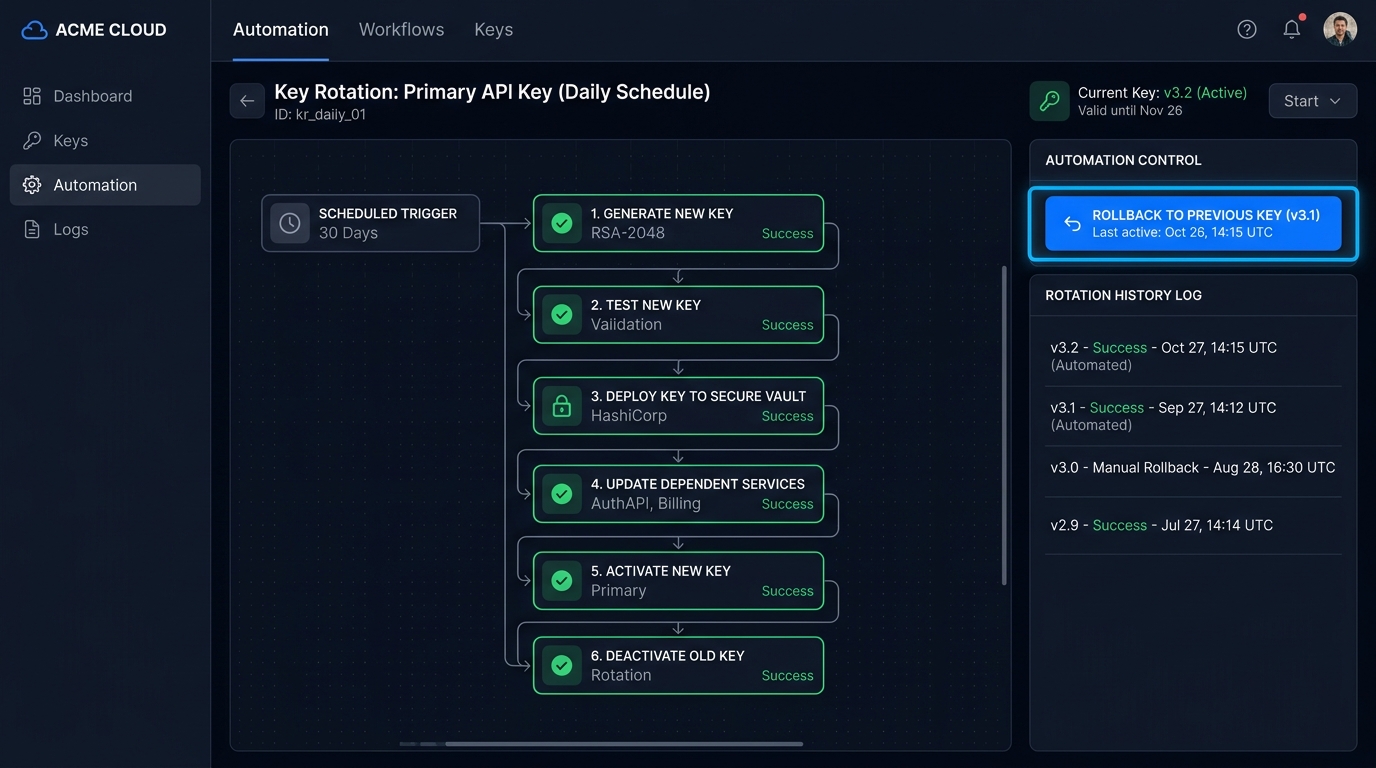
Task: Select the 4. Update Dependent Services title
Action: pyautogui.click(x=698, y=484)
